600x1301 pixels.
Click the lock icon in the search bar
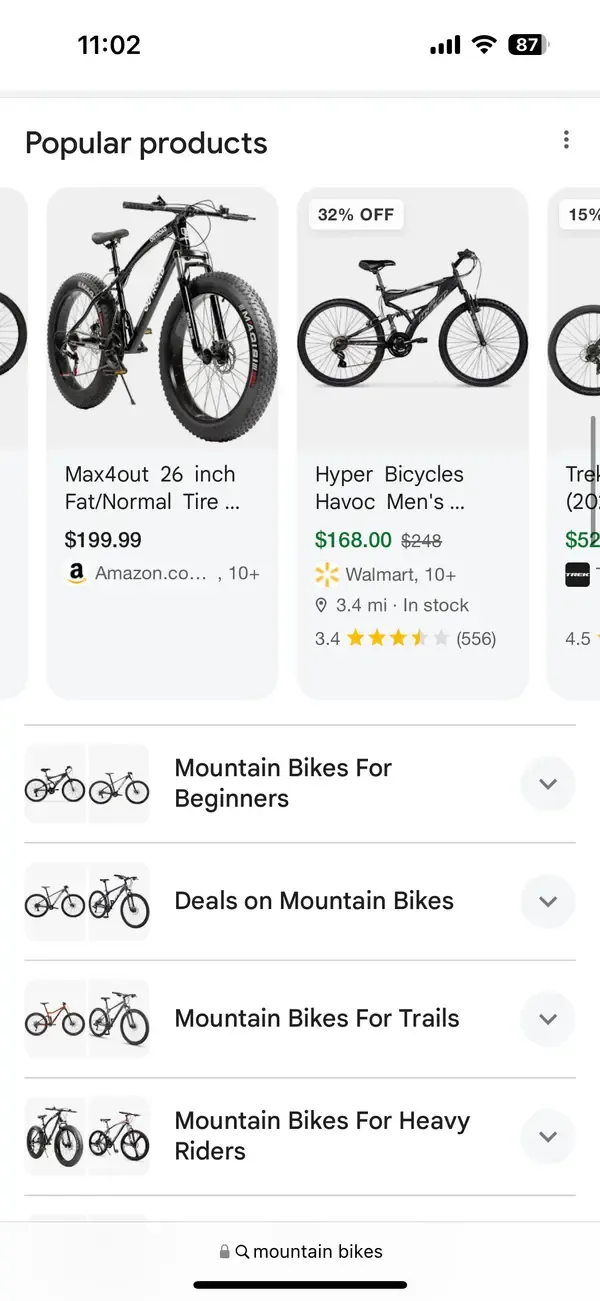[x=222, y=1251]
